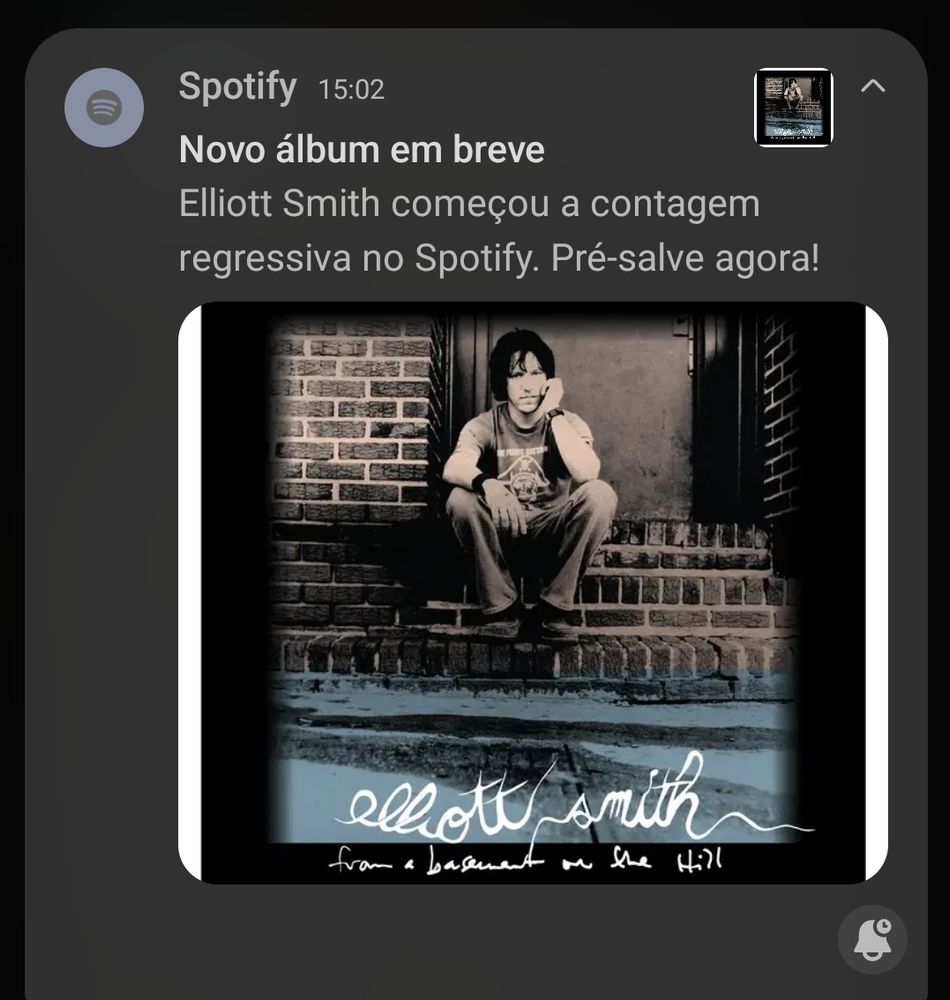Tap the white left edge of the album image
Viewport: 950px width, 1000px height.
coord(189,593)
